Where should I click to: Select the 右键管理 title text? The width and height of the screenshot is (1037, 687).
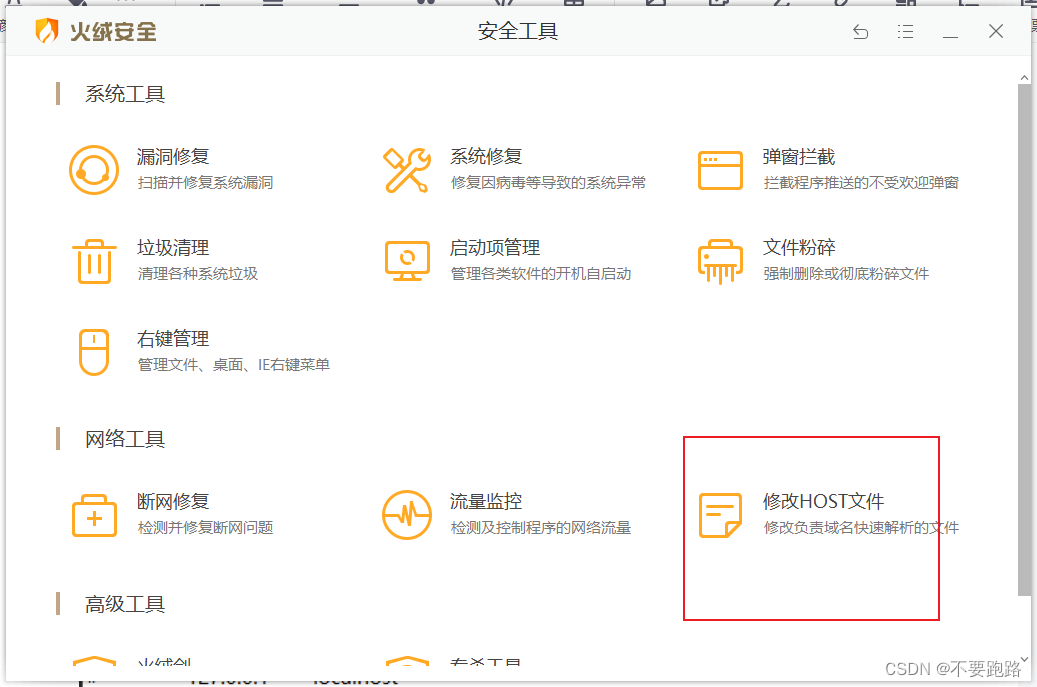(x=173, y=339)
